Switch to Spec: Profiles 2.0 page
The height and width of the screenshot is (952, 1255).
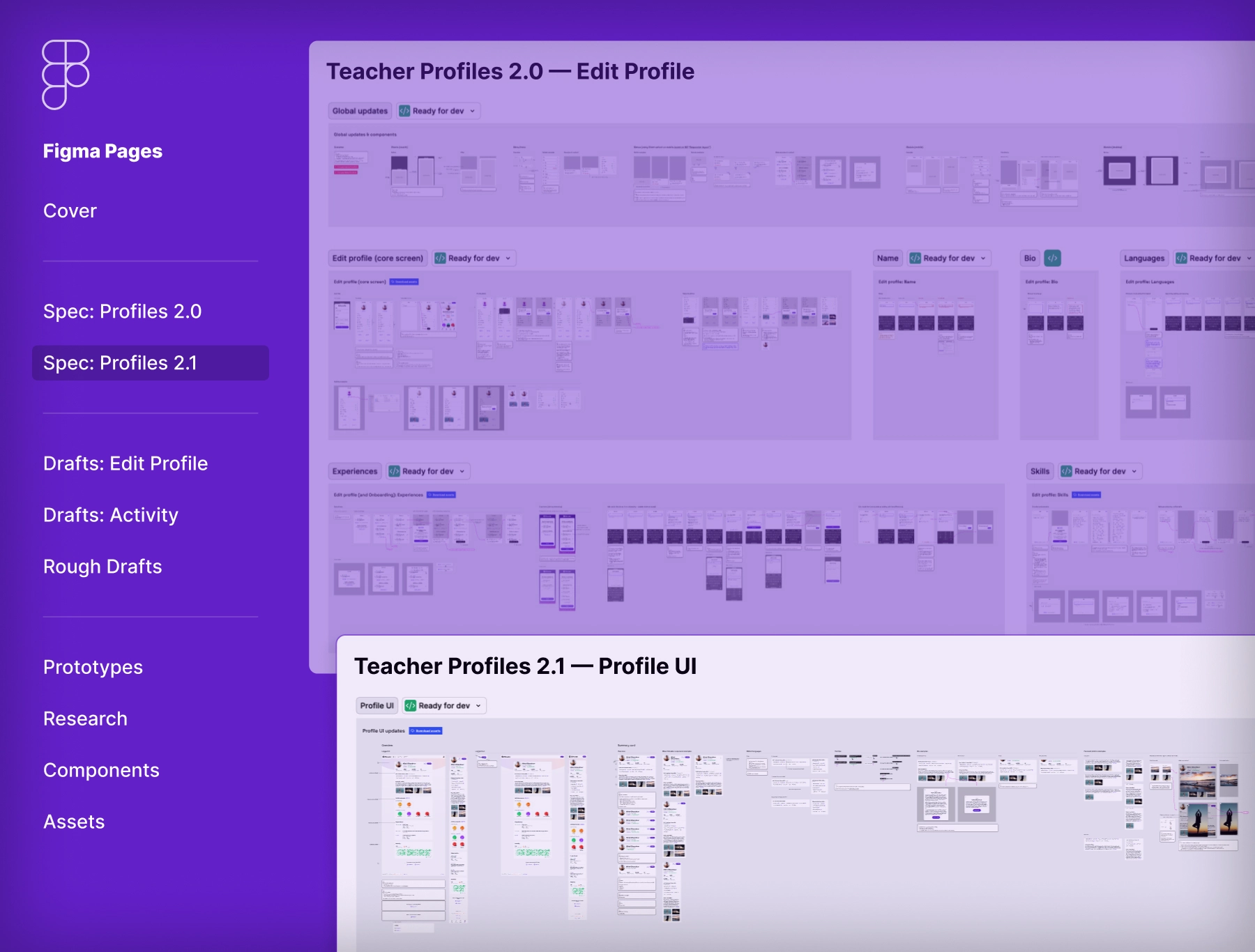[122, 311]
